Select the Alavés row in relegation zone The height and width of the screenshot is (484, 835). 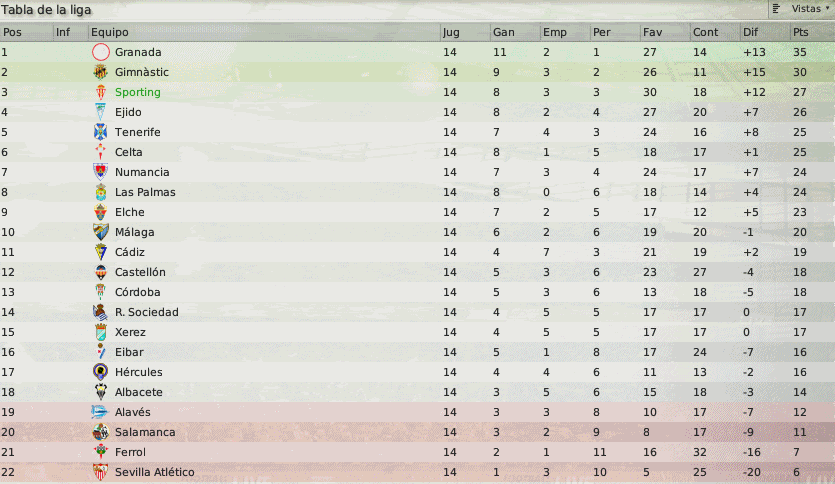pyautogui.click(x=400, y=412)
